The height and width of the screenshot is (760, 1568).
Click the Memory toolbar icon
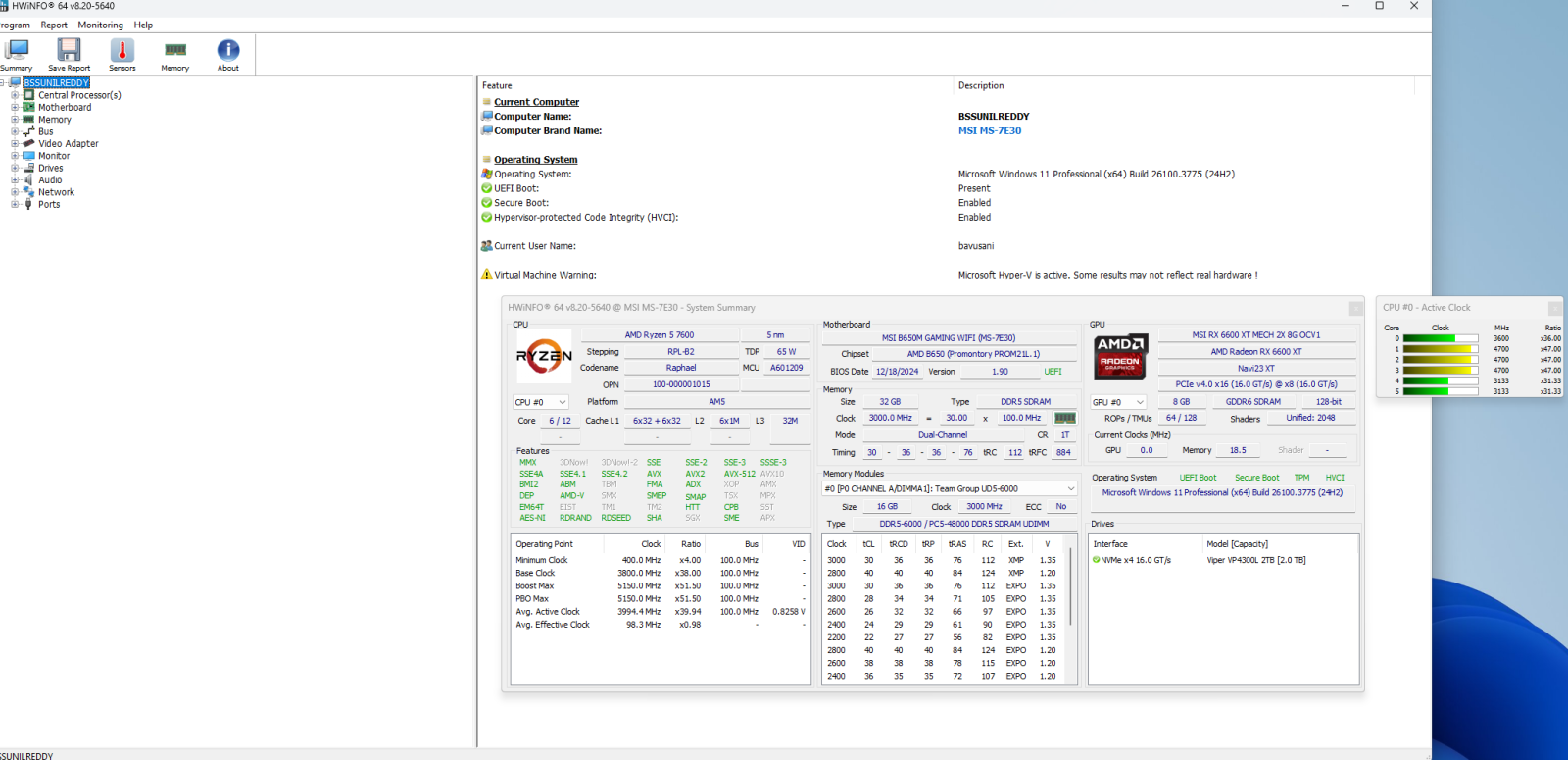(175, 51)
